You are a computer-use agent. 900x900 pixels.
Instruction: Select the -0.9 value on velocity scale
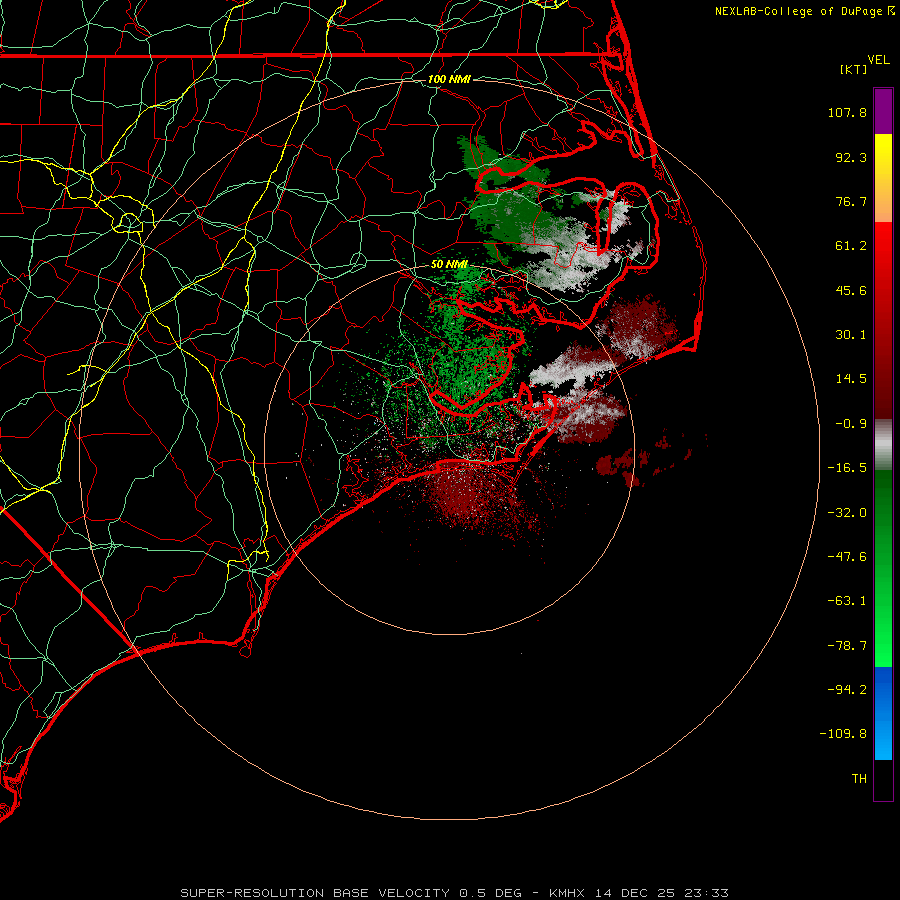tap(851, 424)
